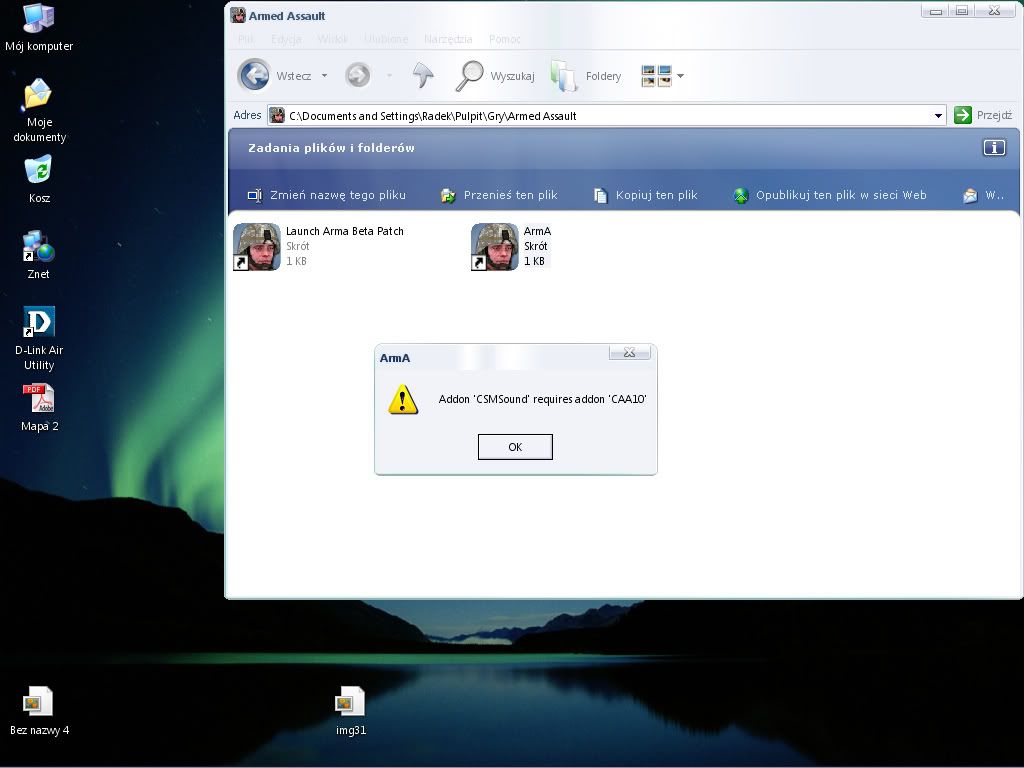Viewport: 1024px width, 768px height.
Task: Expand the address bar dropdown
Action: (x=938, y=116)
